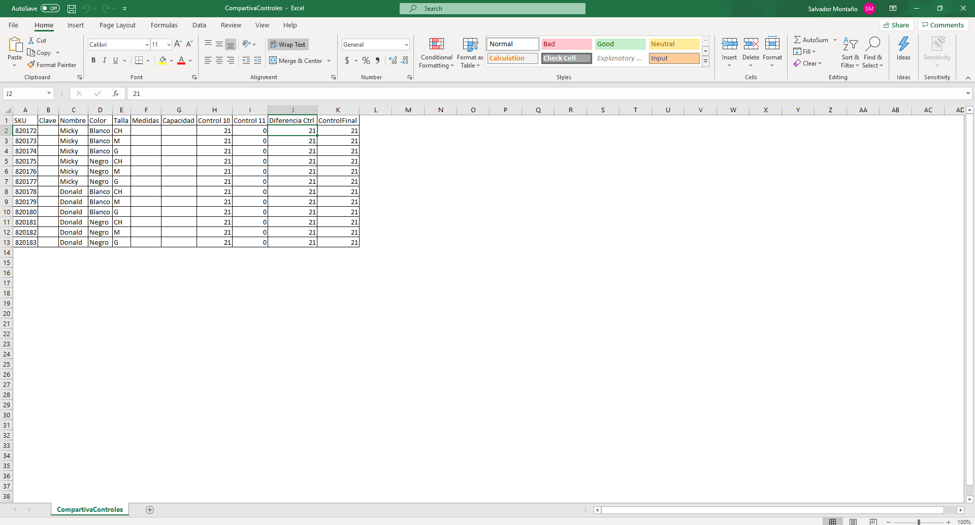This screenshot has width=975, height=525.
Task: Switch to the Insert tab
Action: coord(75,26)
